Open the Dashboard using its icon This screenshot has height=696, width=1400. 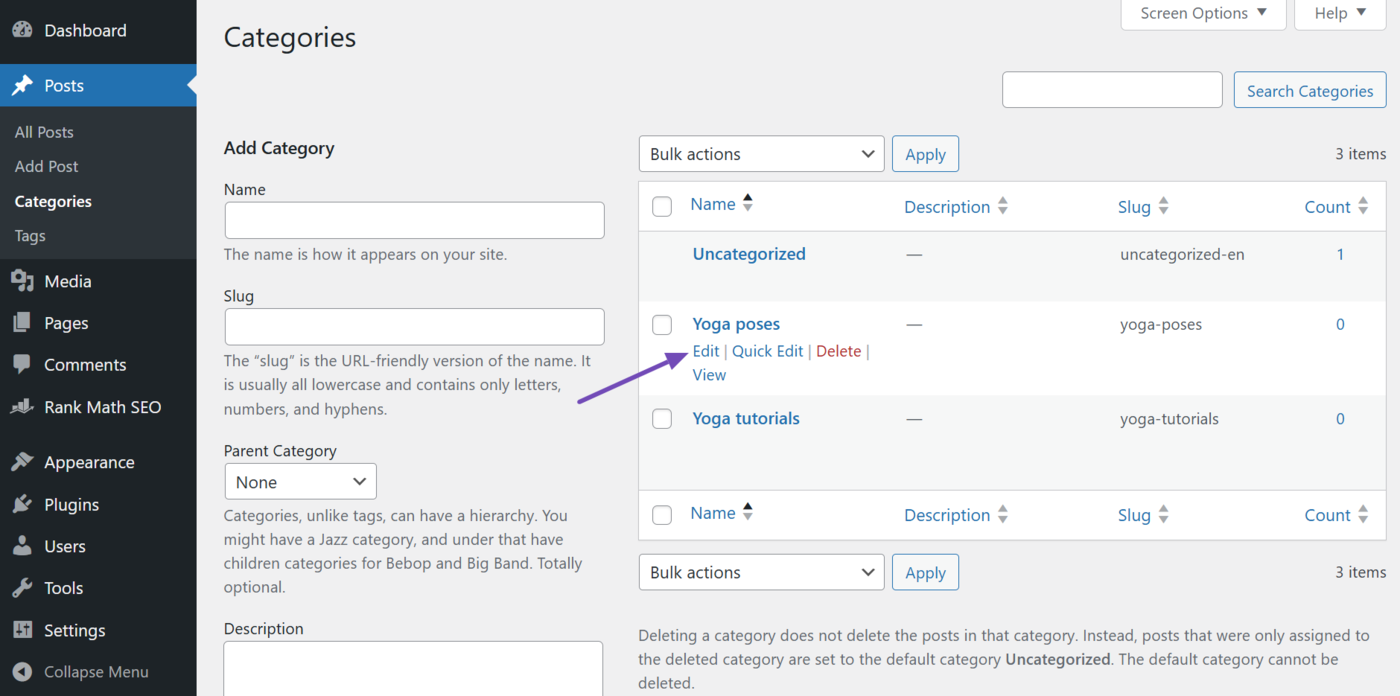point(22,30)
